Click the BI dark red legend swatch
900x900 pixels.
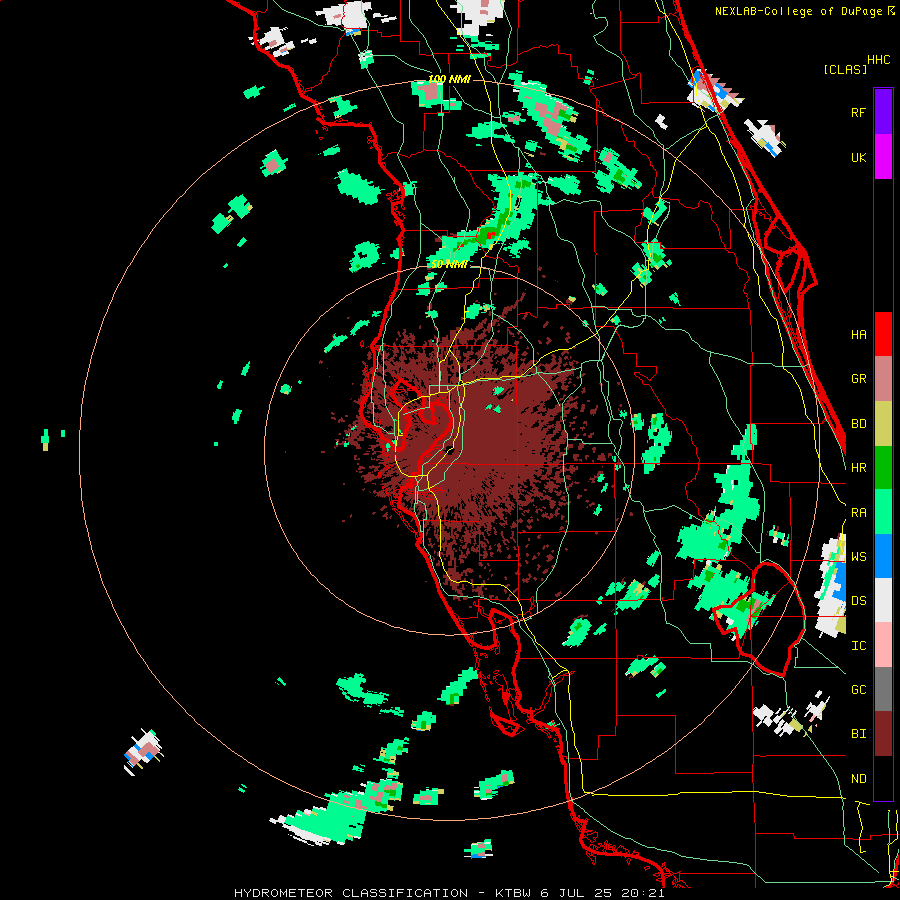883,734
